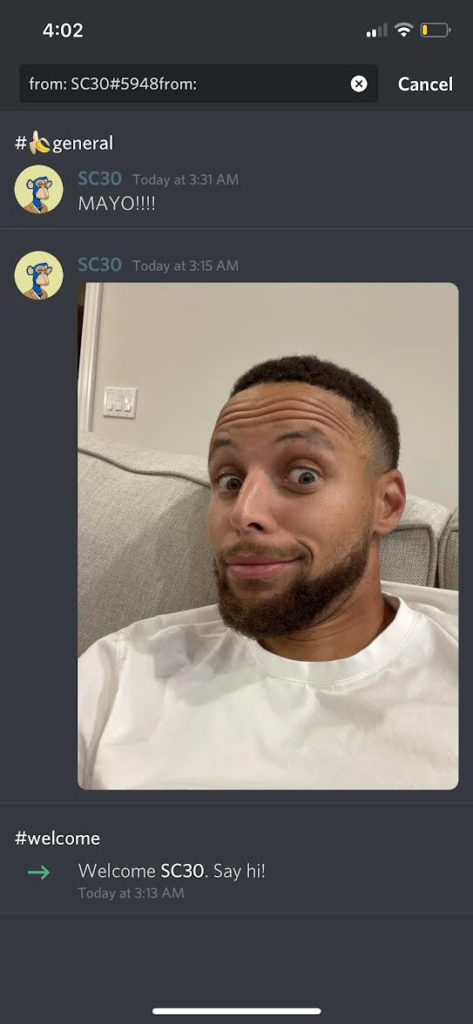Open the ape avatar beside the MAYO!!!! message

pos(39,189)
